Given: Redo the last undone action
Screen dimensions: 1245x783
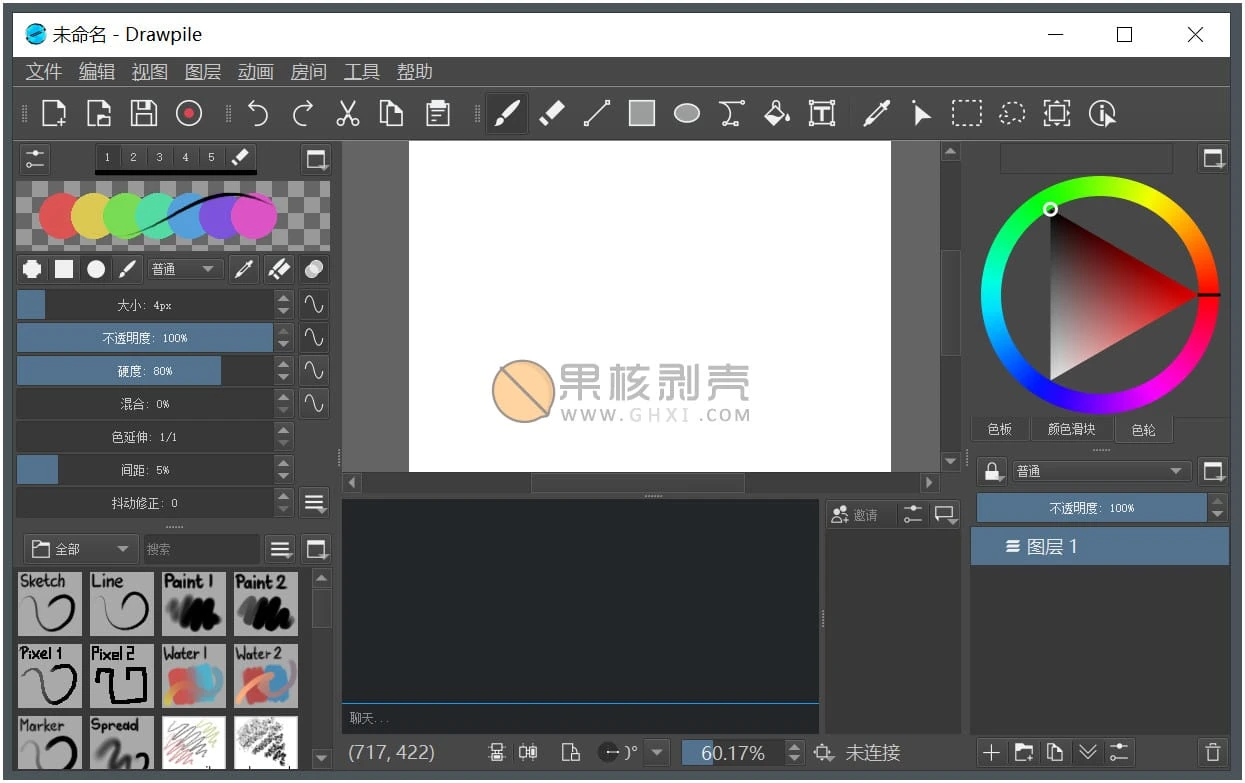Looking at the screenshot, I should click(x=303, y=113).
